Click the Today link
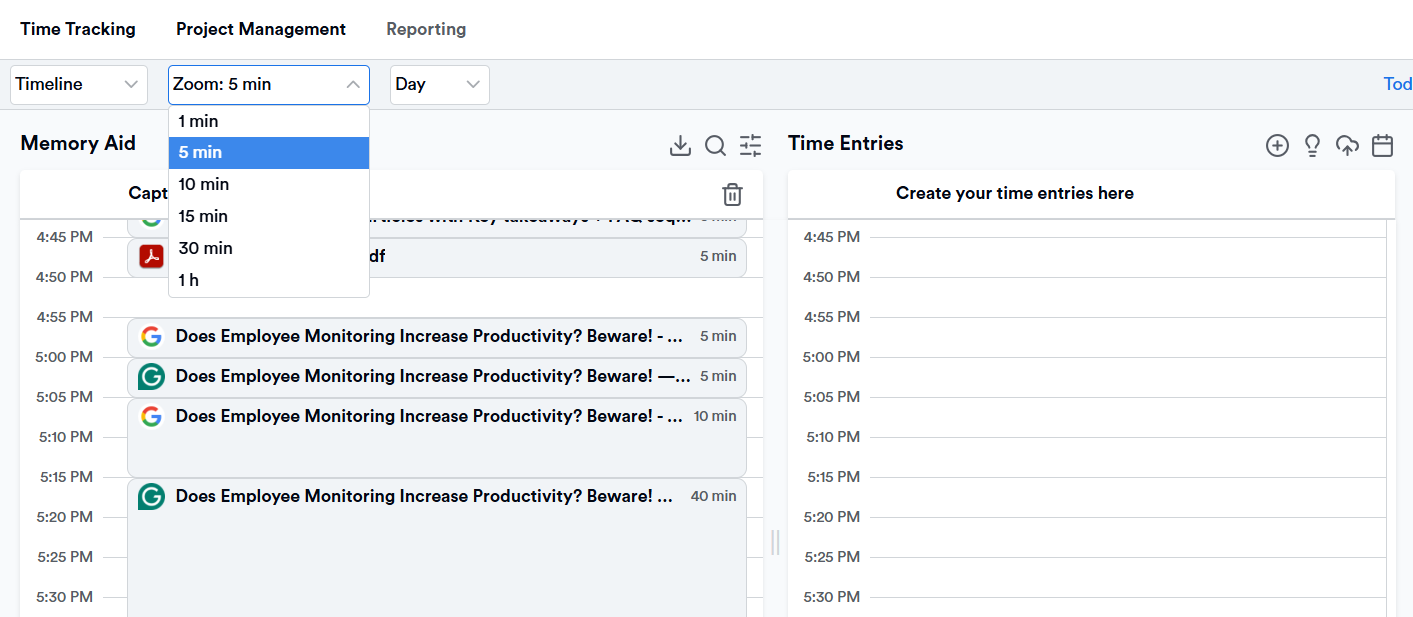The image size is (1413, 617). (x=1397, y=84)
